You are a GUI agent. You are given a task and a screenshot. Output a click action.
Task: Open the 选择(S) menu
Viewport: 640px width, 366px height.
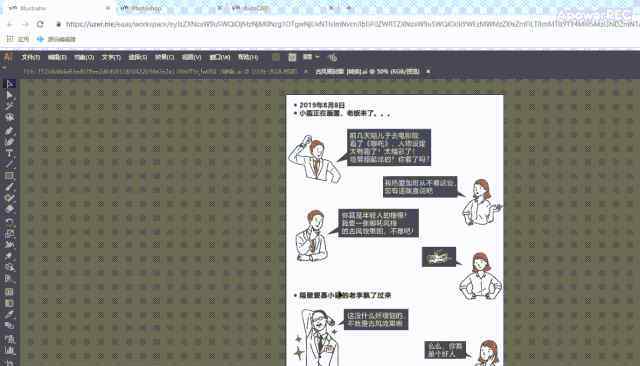click(138, 58)
